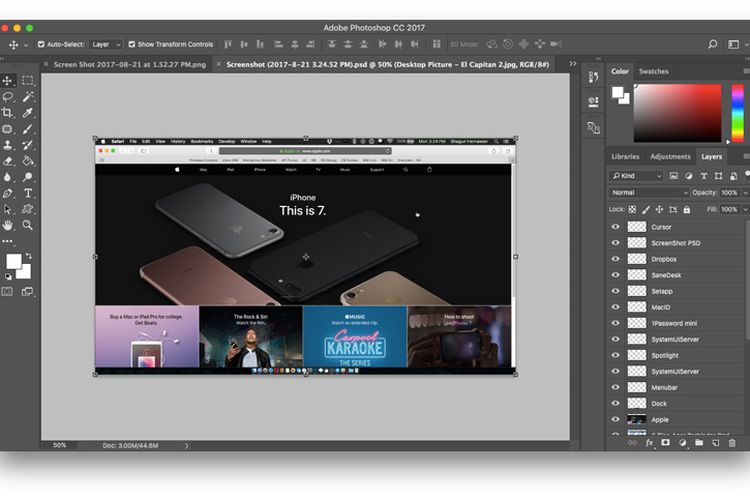Select the Horizontal Type tool
The image size is (750, 500).
click(x=28, y=193)
